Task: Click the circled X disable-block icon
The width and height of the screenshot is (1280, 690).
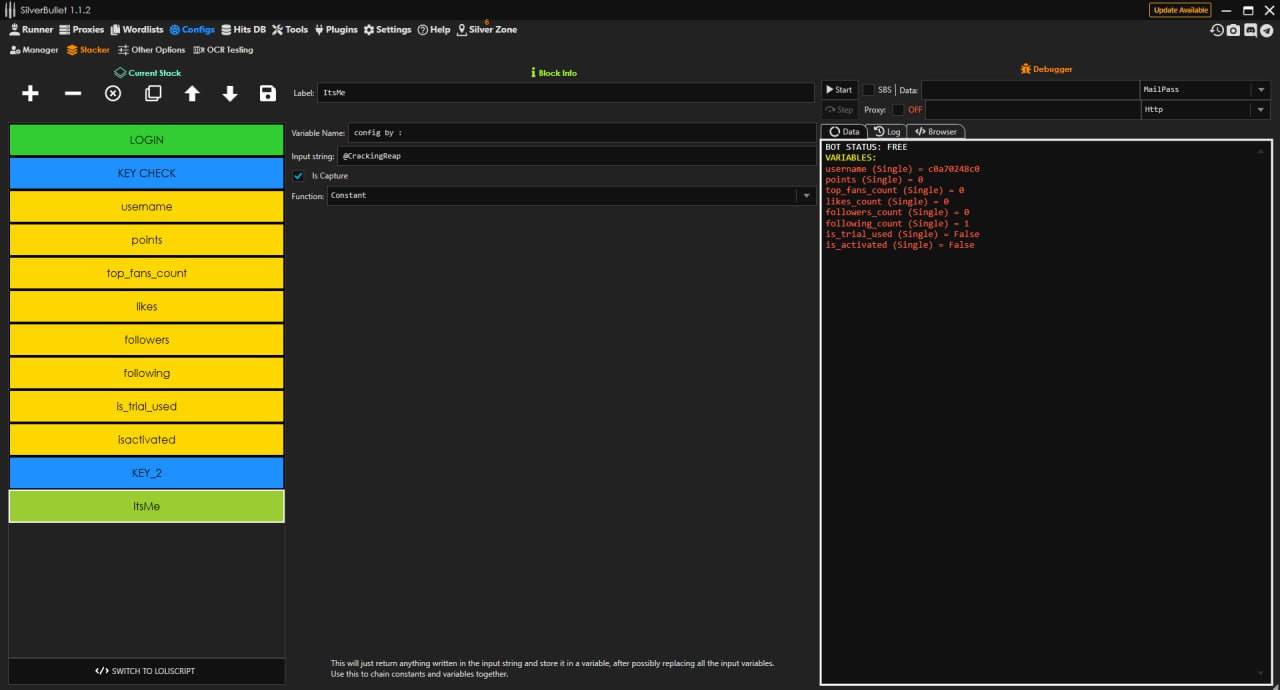Action: pos(113,93)
